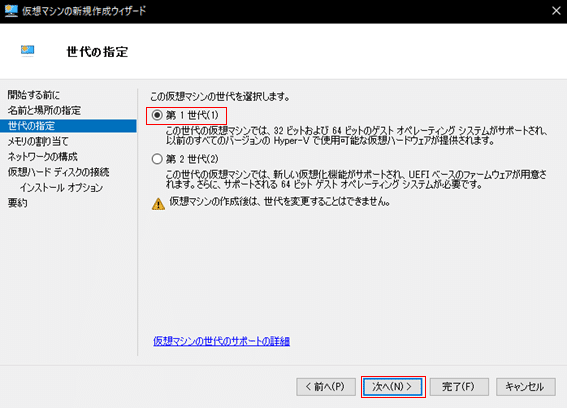The width and height of the screenshot is (567, 408).
Task: Go to the 要約 step
Action: (x=17, y=203)
